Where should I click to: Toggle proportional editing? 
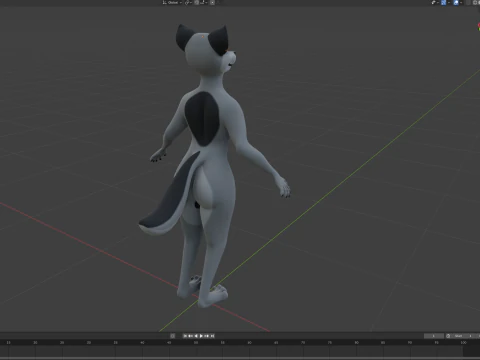(212, 3)
